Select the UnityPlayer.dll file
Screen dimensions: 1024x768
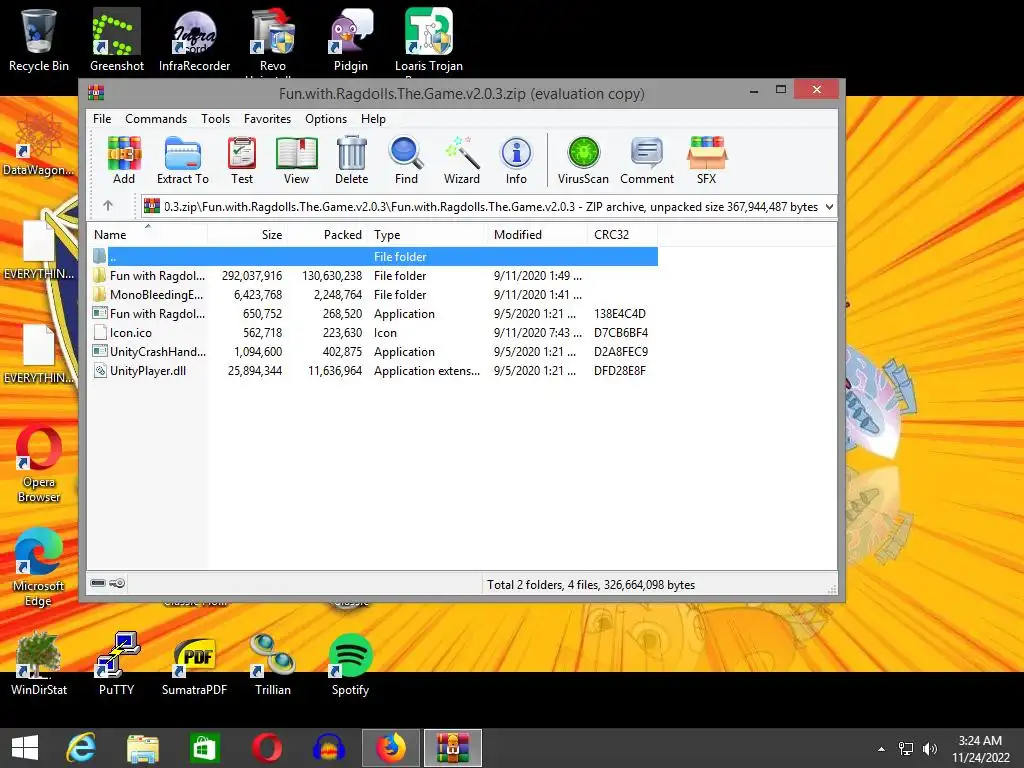(374, 370)
